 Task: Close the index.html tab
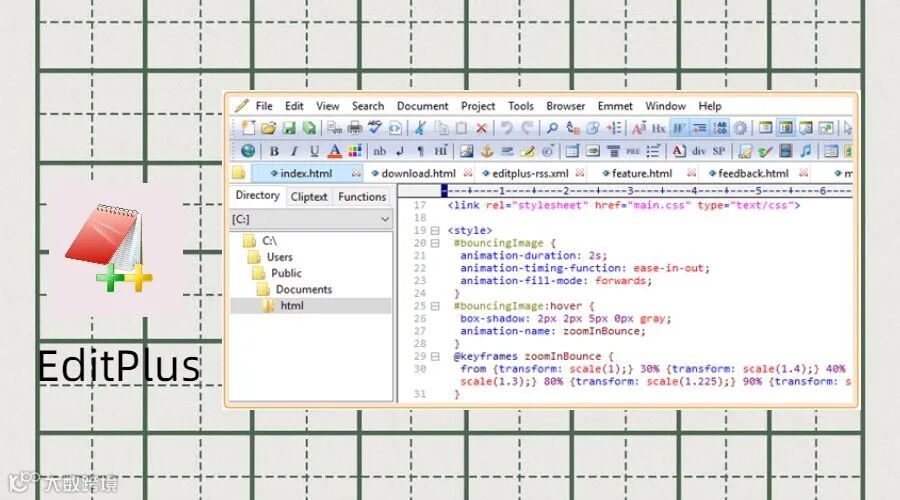356,173
